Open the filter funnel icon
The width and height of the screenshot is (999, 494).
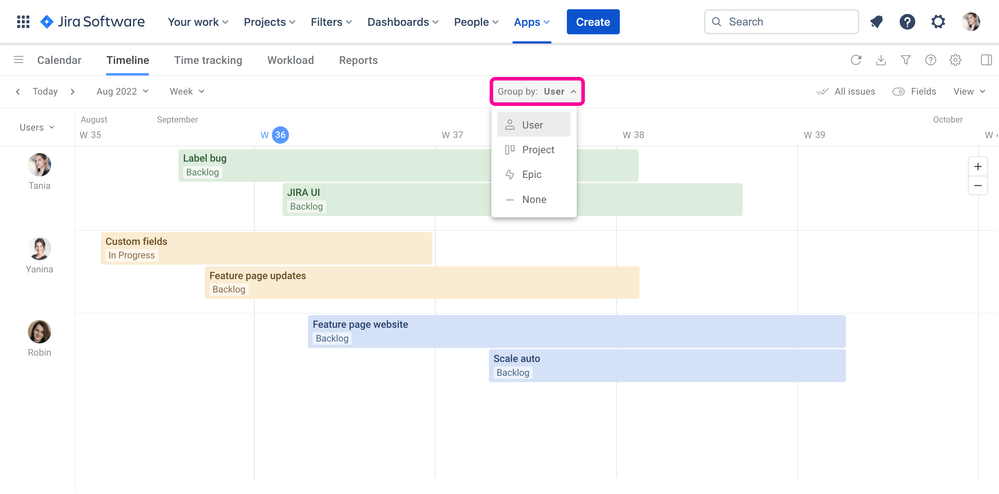905,60
